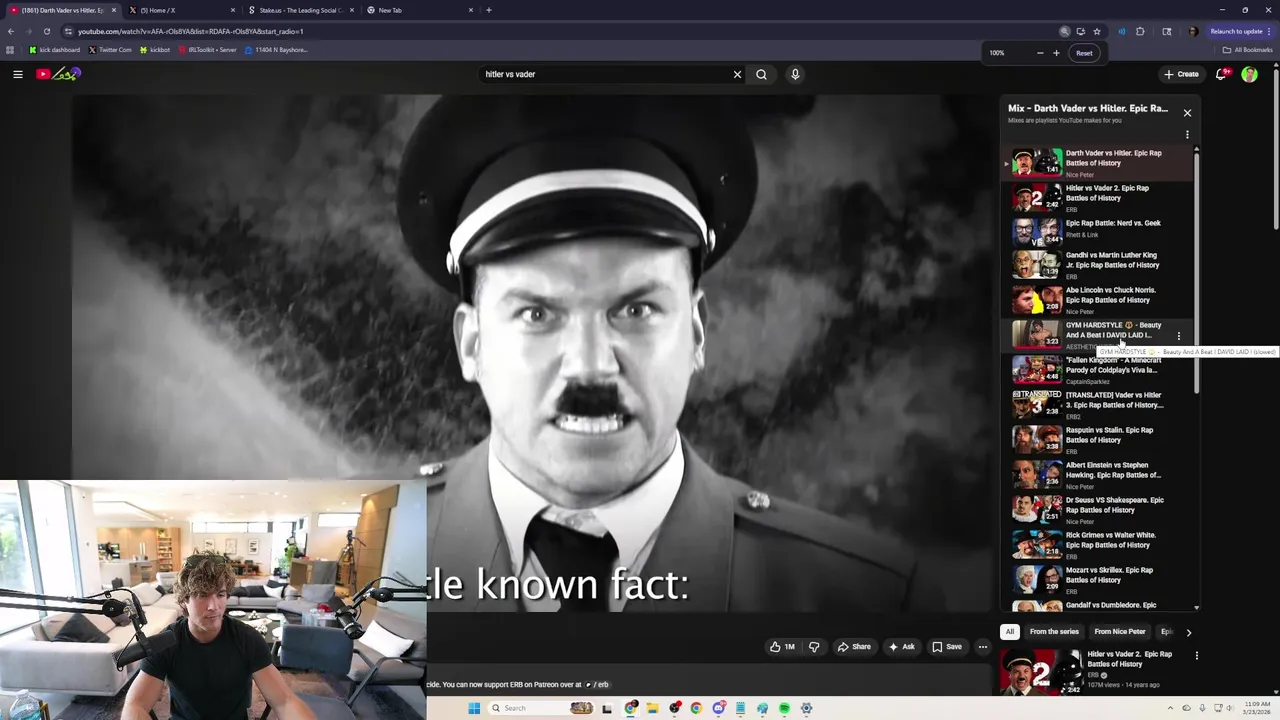Play Epic Rap Battle: Nerd vs. Geek
This screenshot has height=720, width=1280.
click(1098, 230)
